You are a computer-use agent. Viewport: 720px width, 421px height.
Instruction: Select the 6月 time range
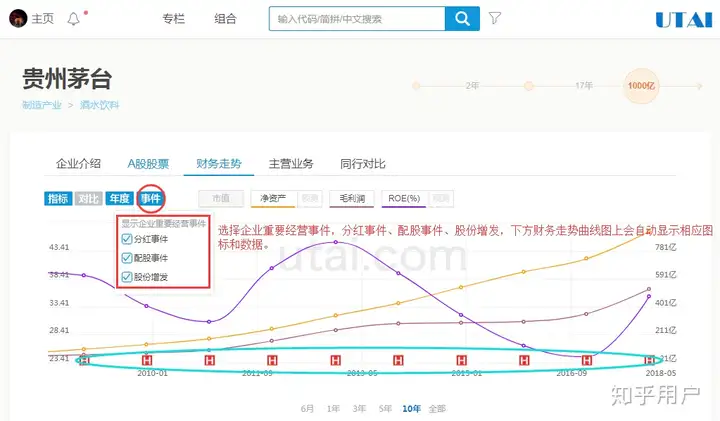[307, 409]
